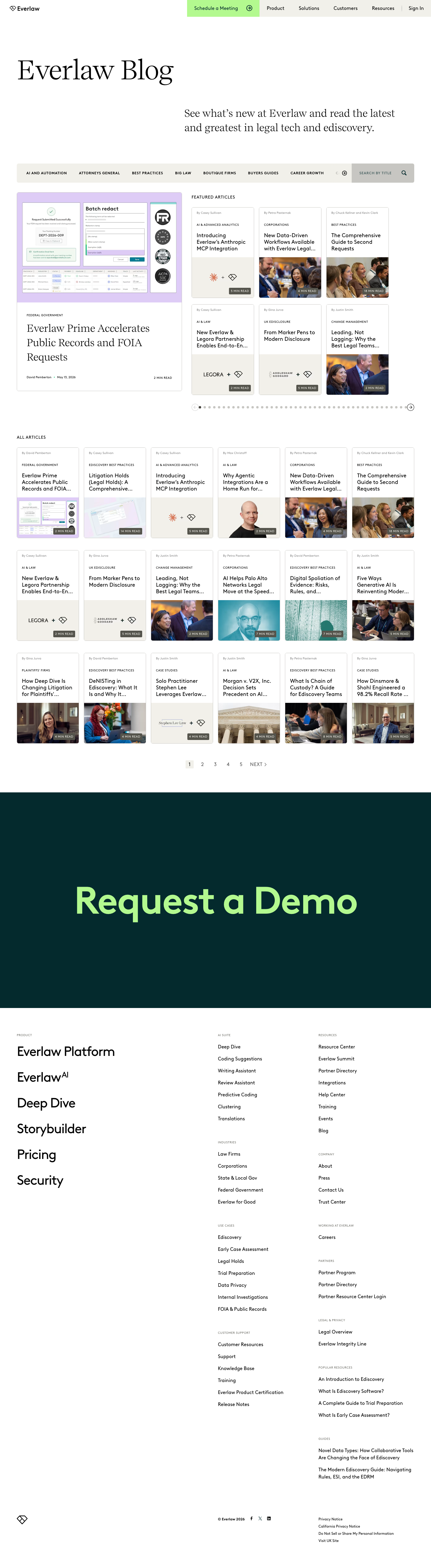
Task: Click Sign In
Action: (x=416, y=8)
